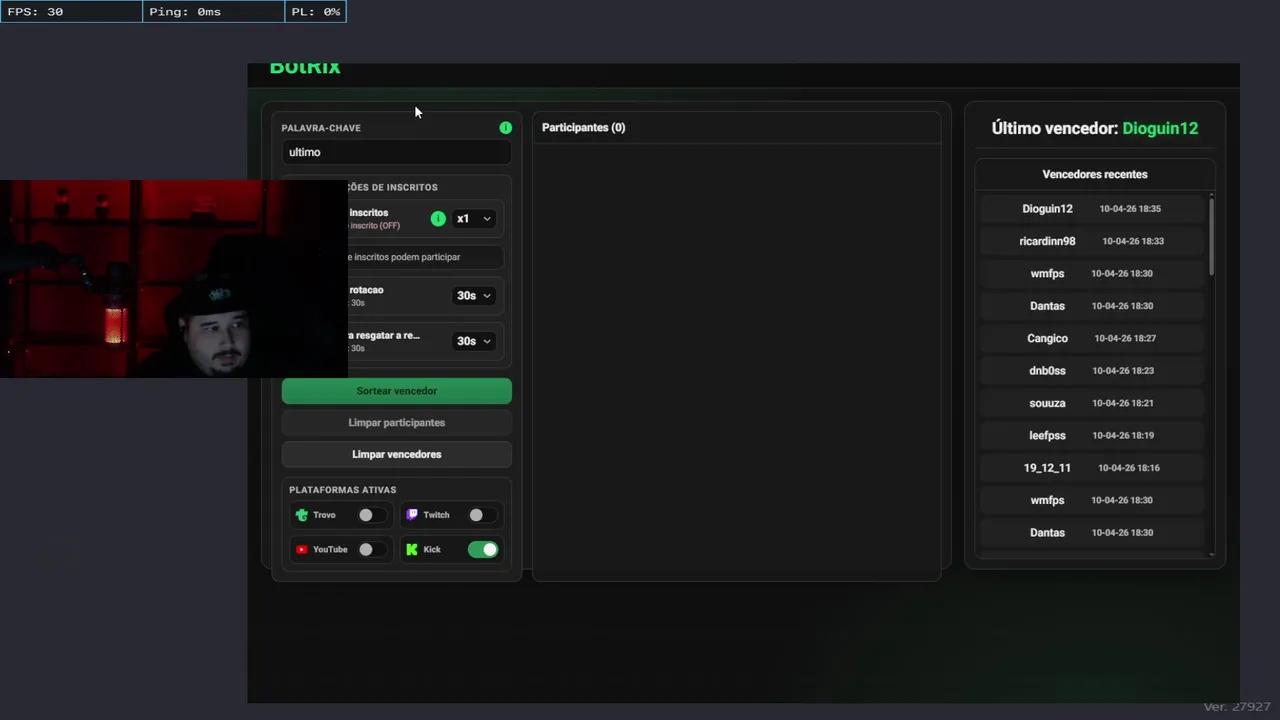
Task: Disable the Kick platform toggle
Action: (483, 549)
